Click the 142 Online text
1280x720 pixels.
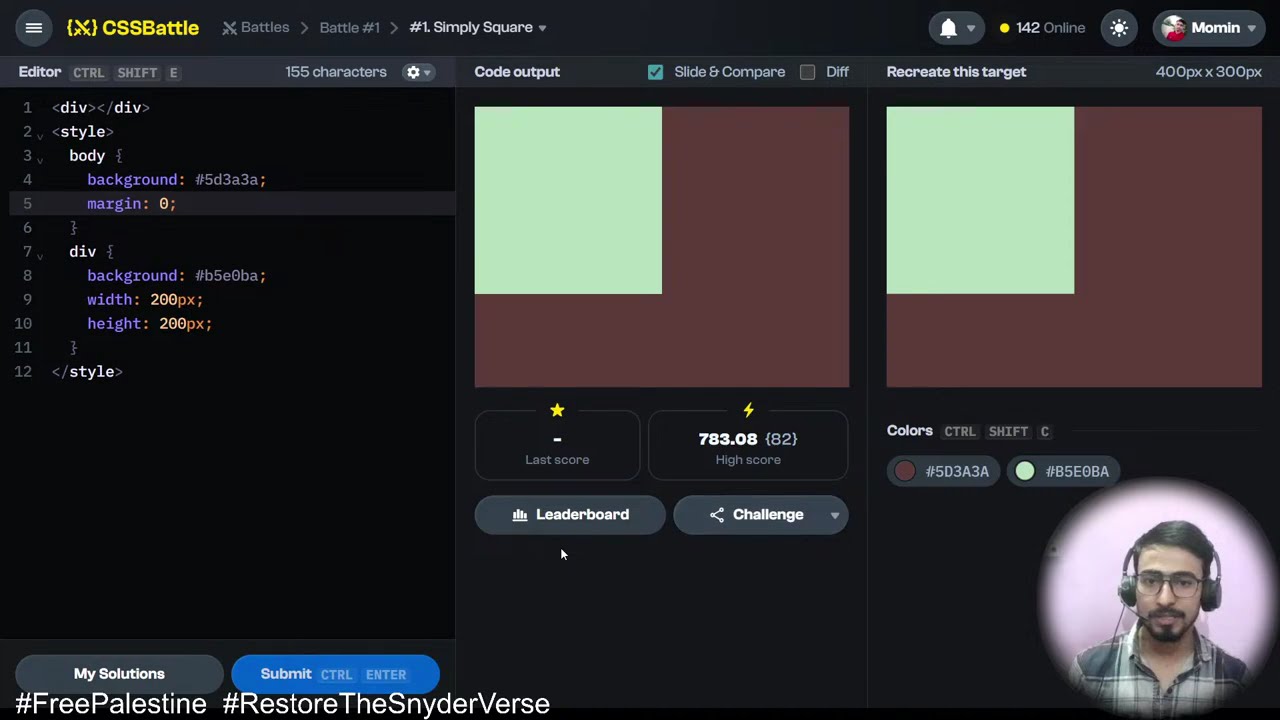[1050, 28]
